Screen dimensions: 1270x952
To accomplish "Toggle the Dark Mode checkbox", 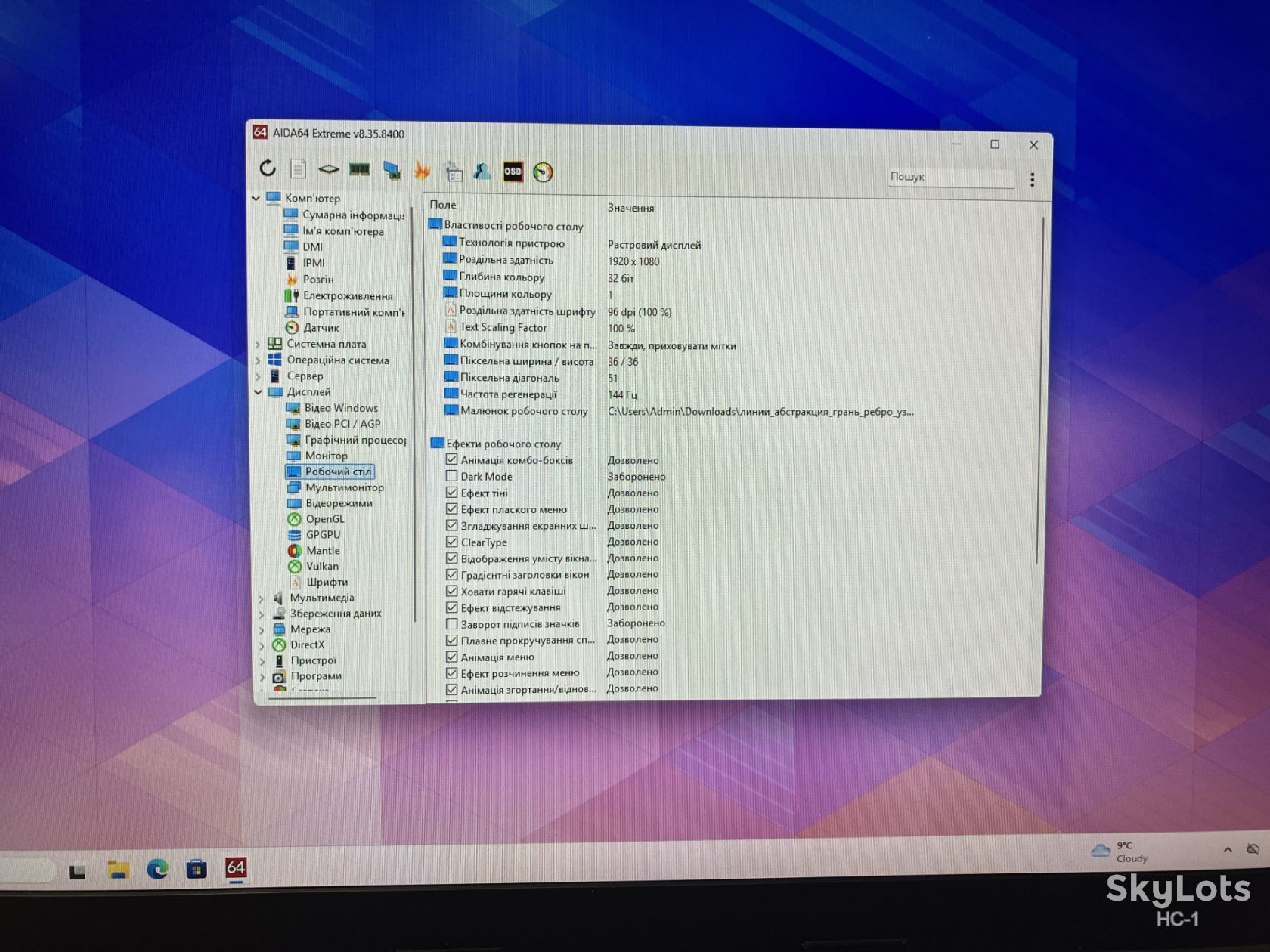I will [x=451, y=476].
